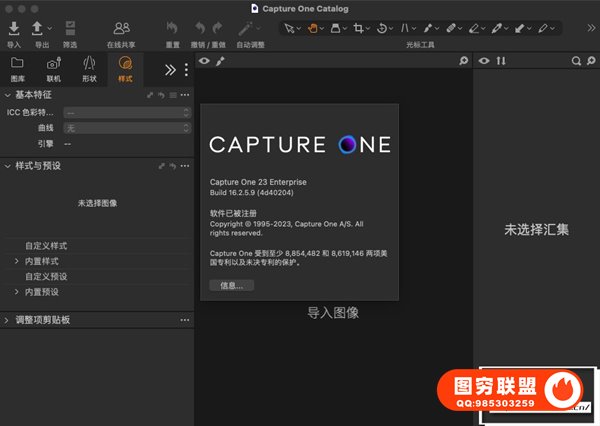Image resolution: width=600 pixels, height=426 pixels.
Task: Toggle the browser panel eye icon
Action: tap(484, 62)
